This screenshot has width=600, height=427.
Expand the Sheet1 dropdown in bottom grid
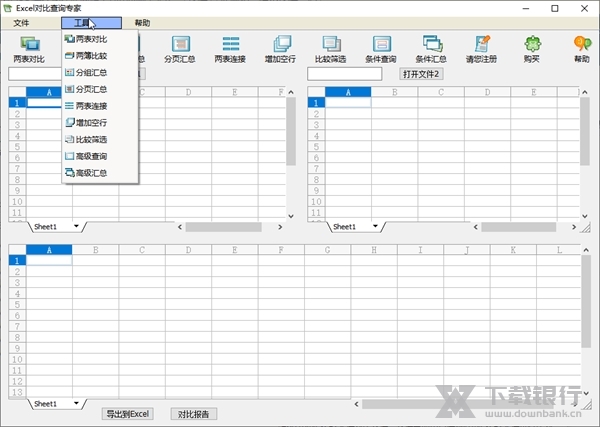76,404
